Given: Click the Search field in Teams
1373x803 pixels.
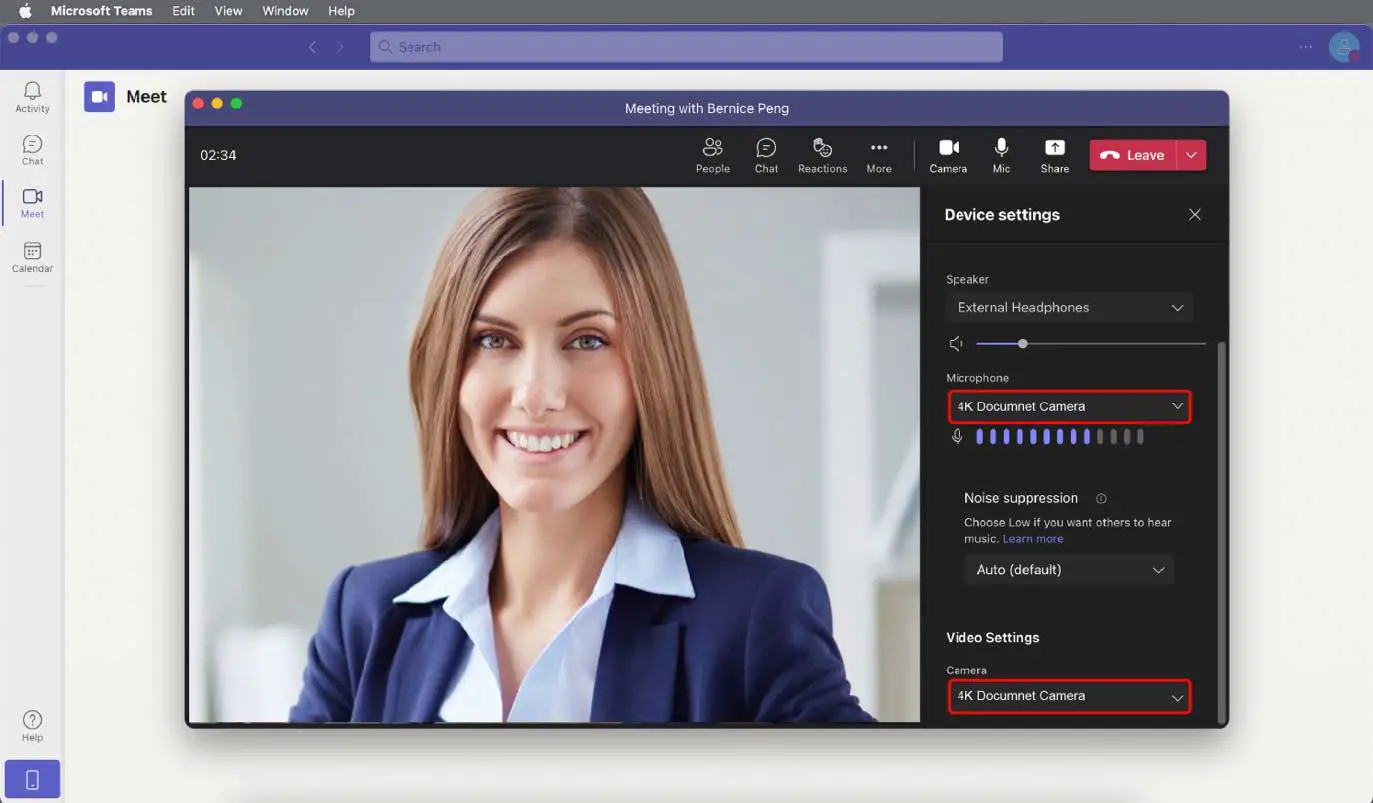Looking at the screenshot, I should point(686,47).
